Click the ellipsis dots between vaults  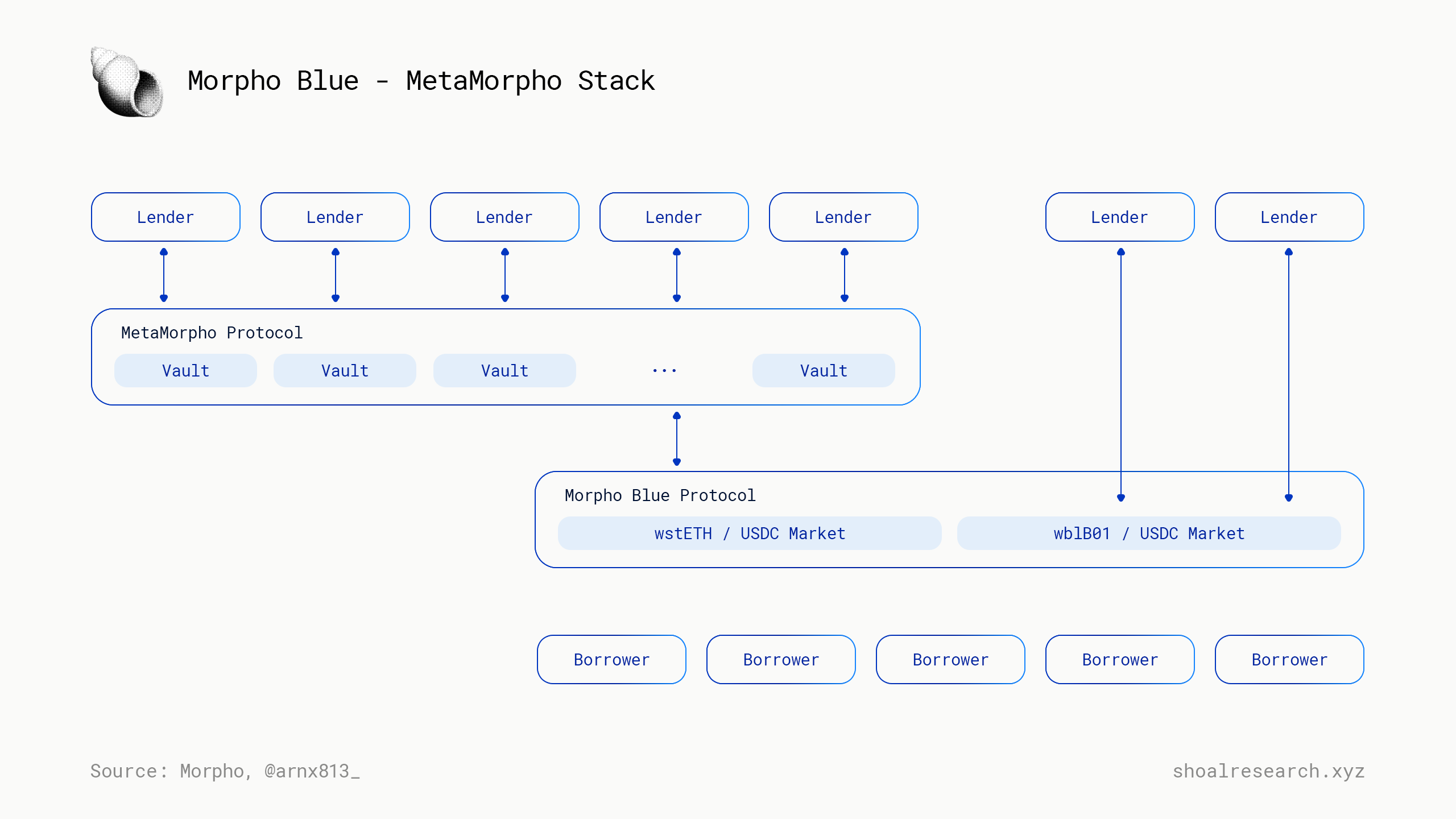tap(664, 371)
